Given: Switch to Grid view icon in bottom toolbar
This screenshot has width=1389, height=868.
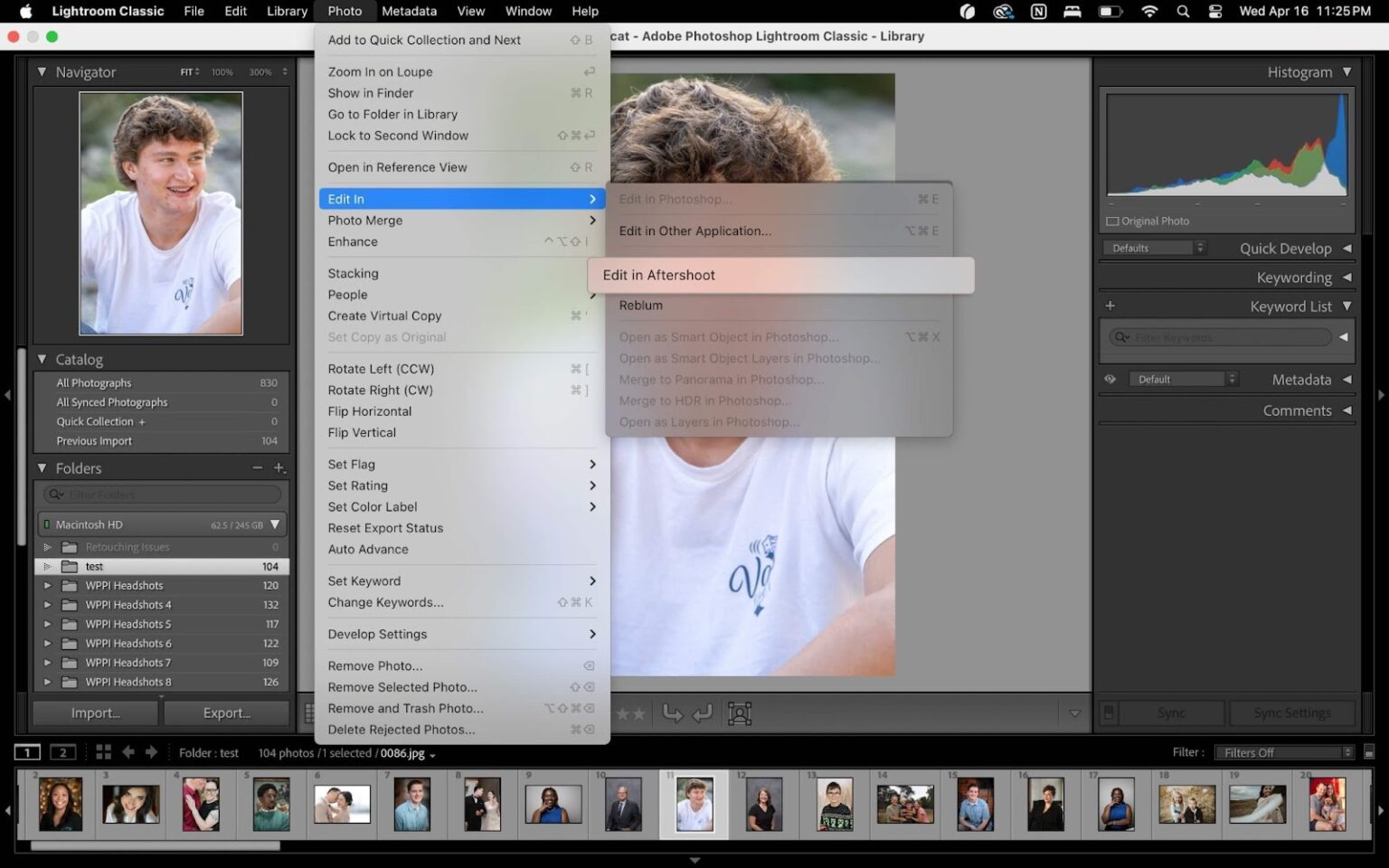Looking at the screenshot, I should coord(104,751).
